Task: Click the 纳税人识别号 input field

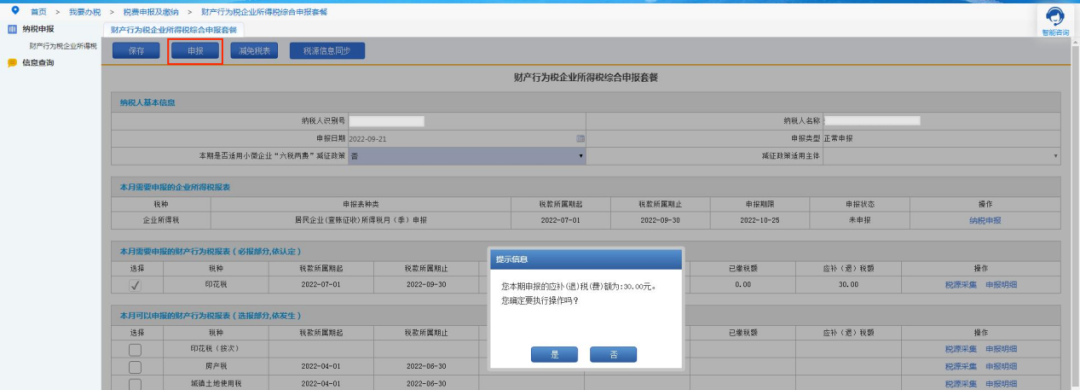Action: 386,121
